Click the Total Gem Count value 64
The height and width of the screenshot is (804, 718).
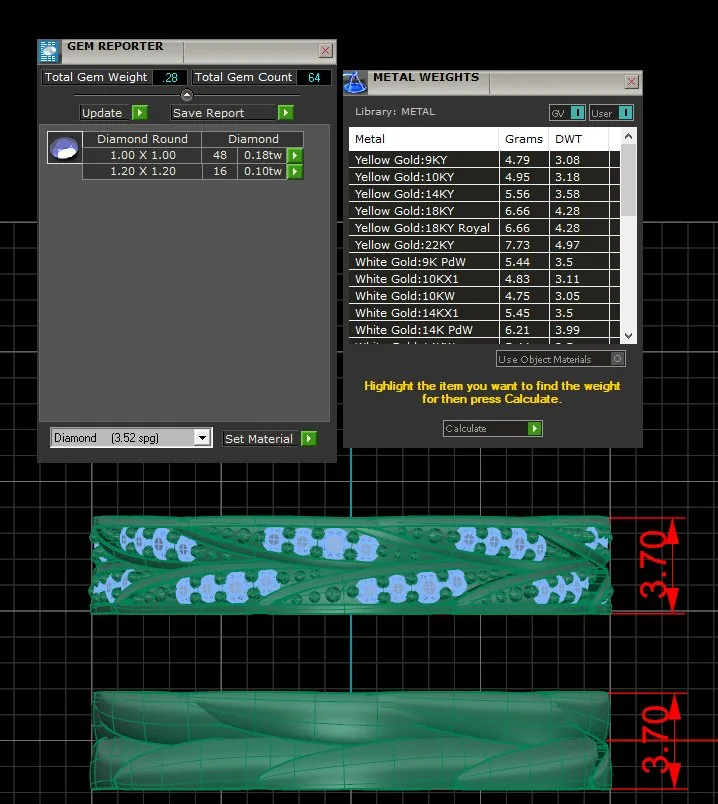point(314,77)
